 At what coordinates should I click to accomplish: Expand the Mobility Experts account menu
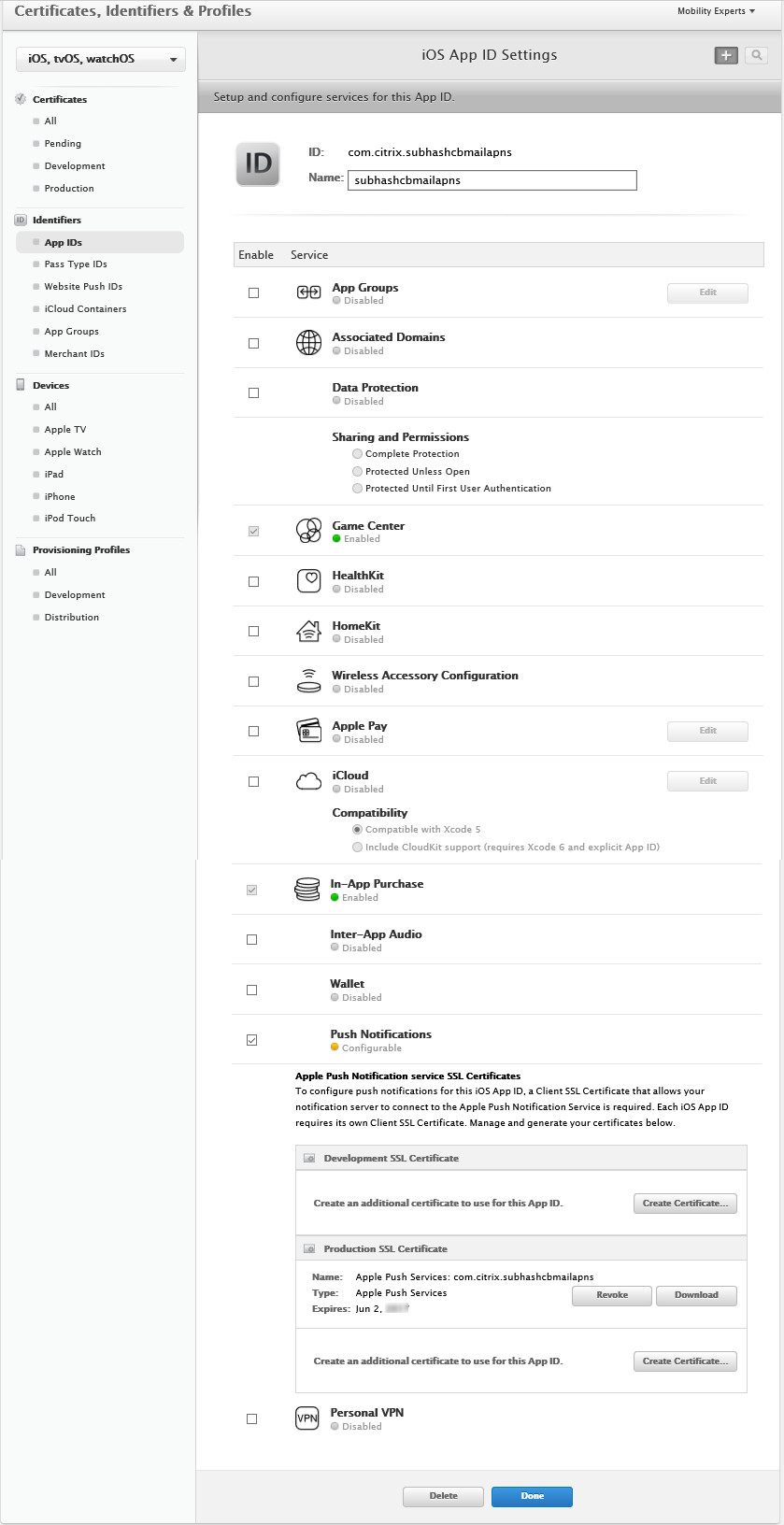pyautogui.click(x=716, y=11)
